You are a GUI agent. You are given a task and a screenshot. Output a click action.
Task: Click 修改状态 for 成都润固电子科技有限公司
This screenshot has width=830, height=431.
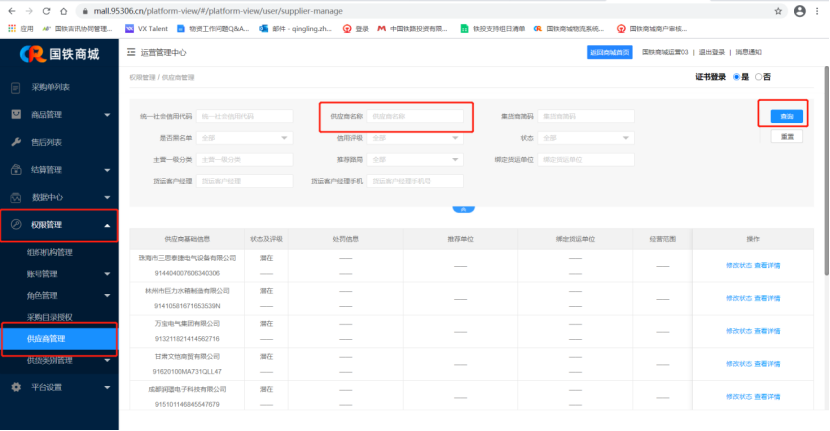pos(739,397)
